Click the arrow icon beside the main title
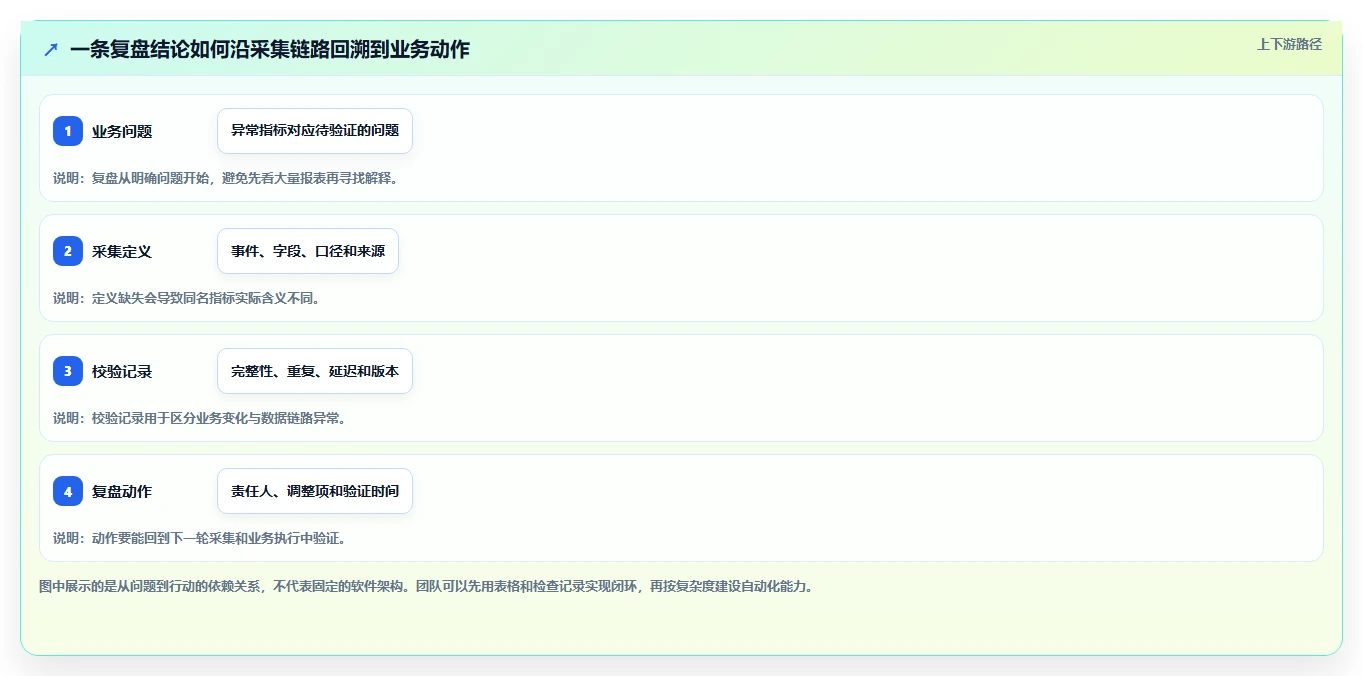Viewport: 1363px width, 676px height. 51,49
